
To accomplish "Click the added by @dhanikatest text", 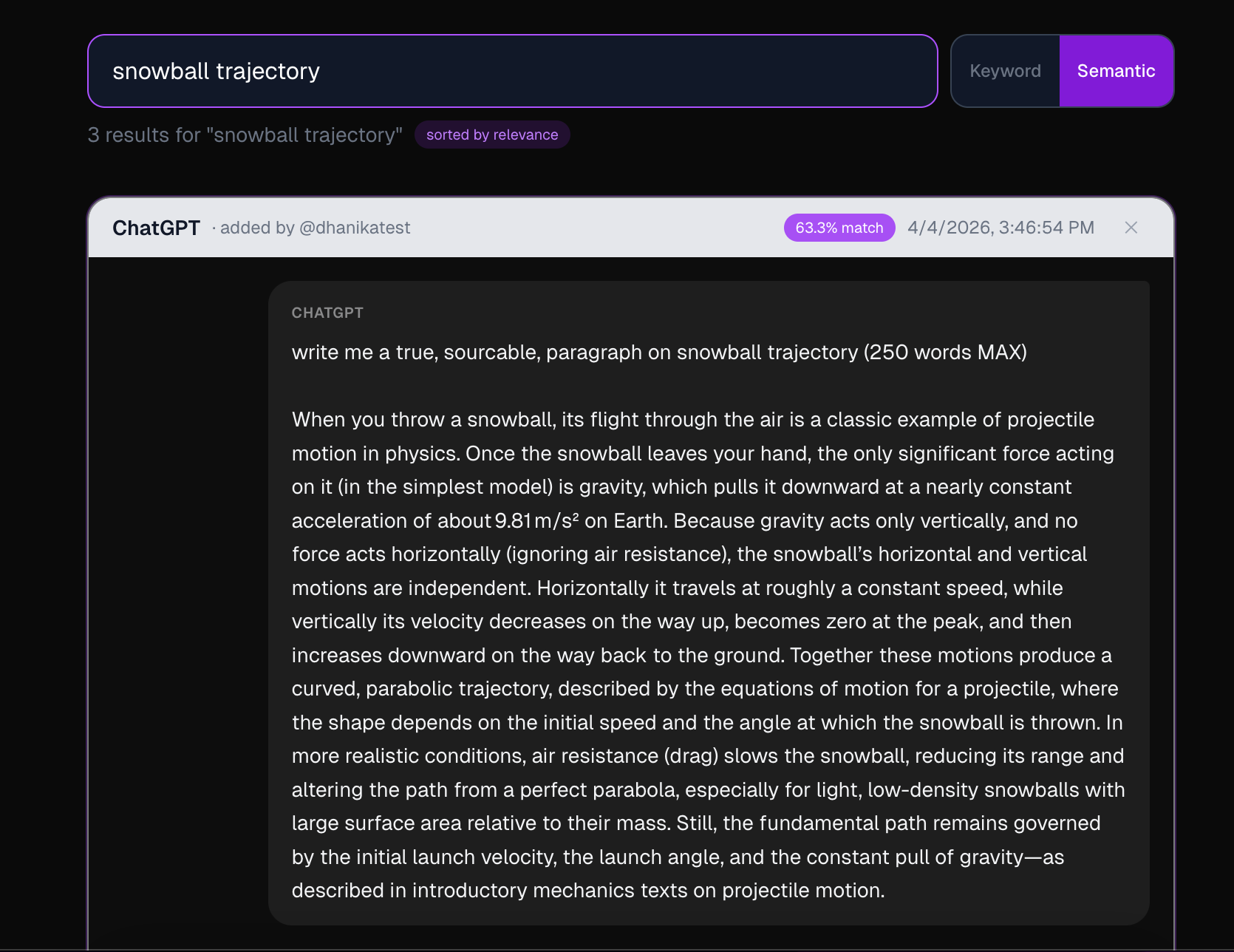I will click(x=315, y=228).
